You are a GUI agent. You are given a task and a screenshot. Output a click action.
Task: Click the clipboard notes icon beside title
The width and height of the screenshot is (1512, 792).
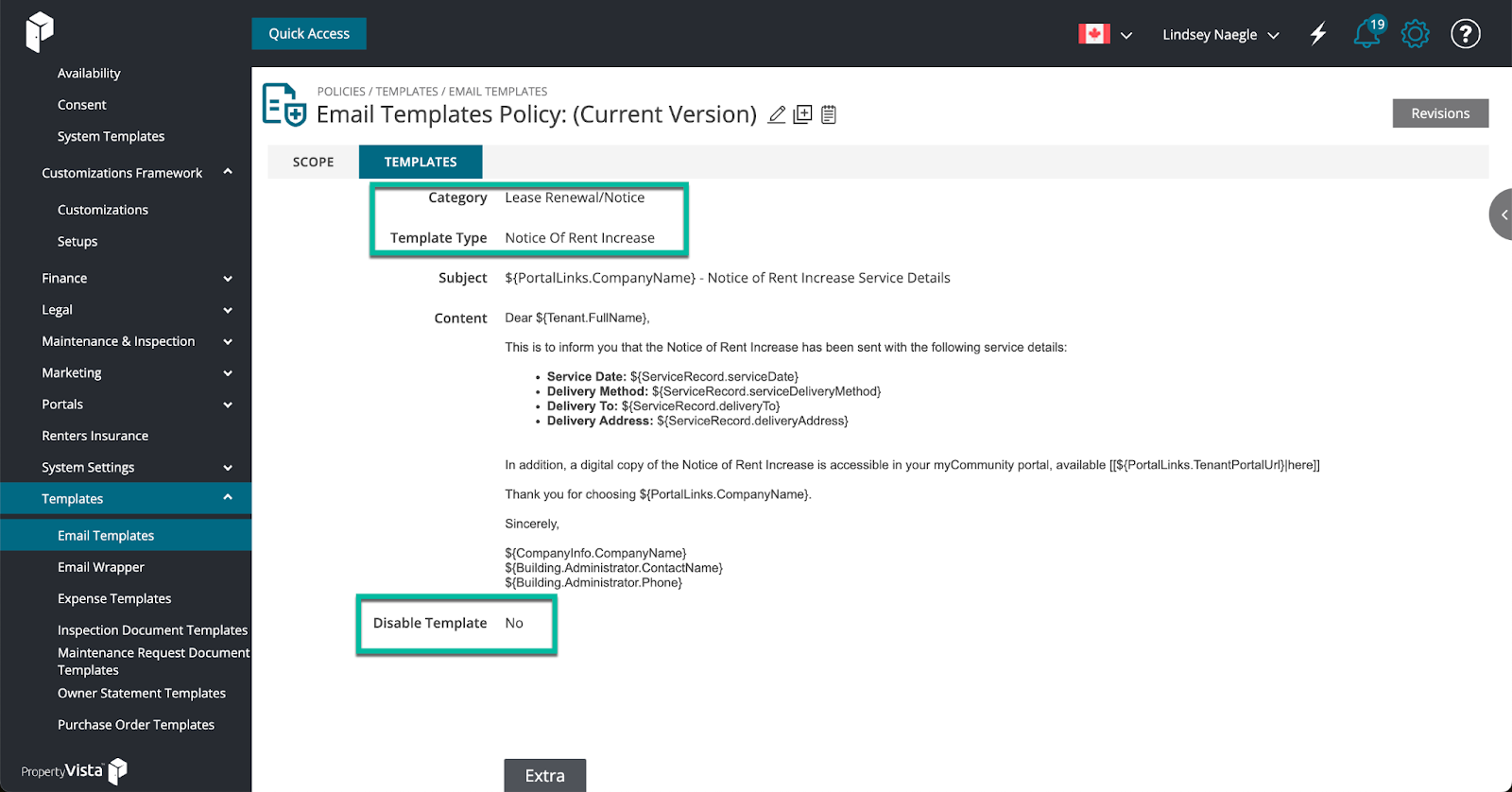(x=829, y=114)
